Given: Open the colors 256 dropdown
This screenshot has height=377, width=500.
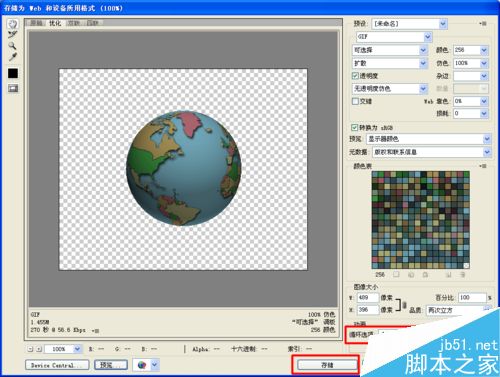Looking at the screenshot, I should tap(471, 50).
